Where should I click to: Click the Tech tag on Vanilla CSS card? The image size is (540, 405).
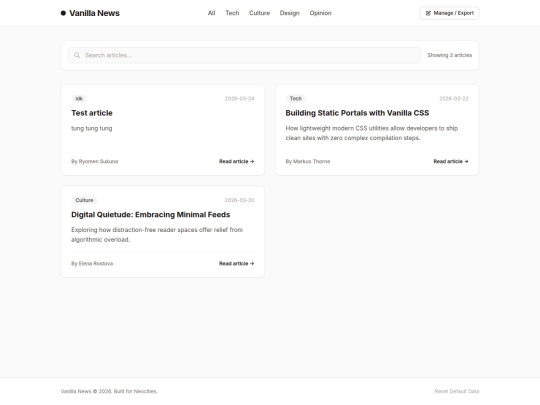click(x=295, y=98)
